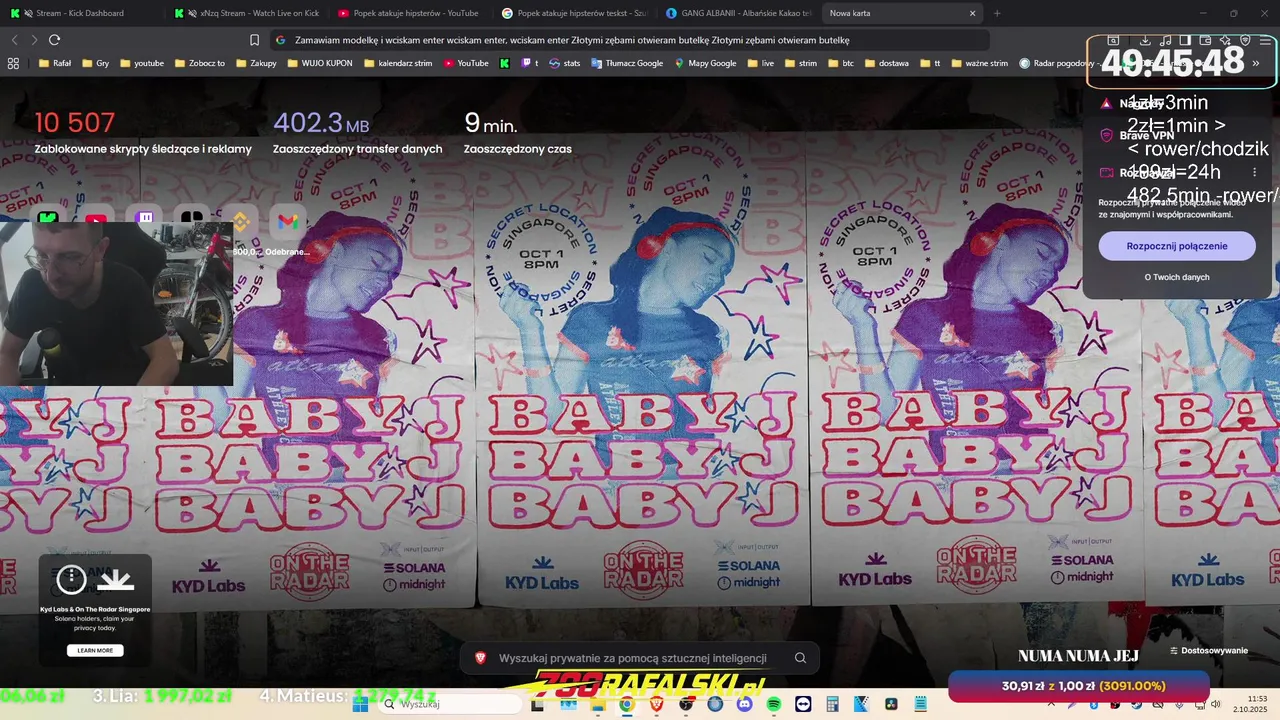Open the Gry bookmarks folder
1280x720 pixels.
[96, 63]
